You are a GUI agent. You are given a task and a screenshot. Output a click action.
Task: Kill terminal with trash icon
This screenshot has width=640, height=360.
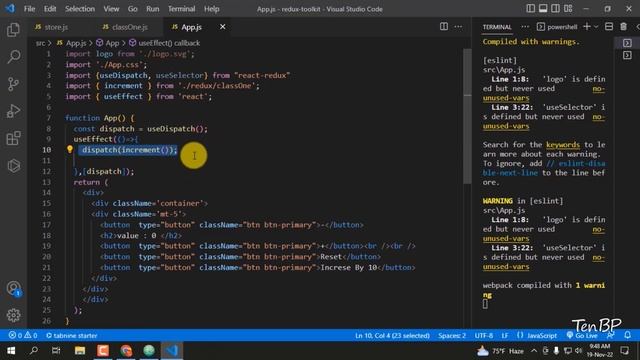coord(623,27)
